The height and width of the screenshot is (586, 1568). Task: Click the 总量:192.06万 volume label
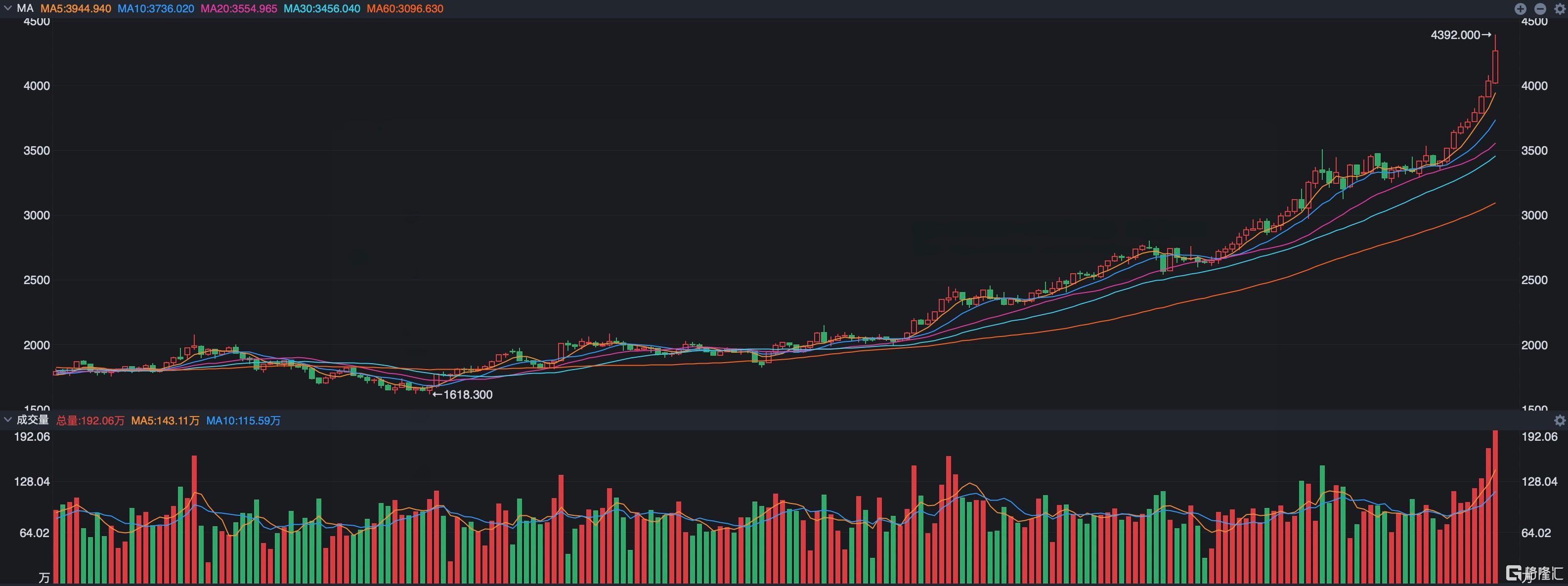90,420
